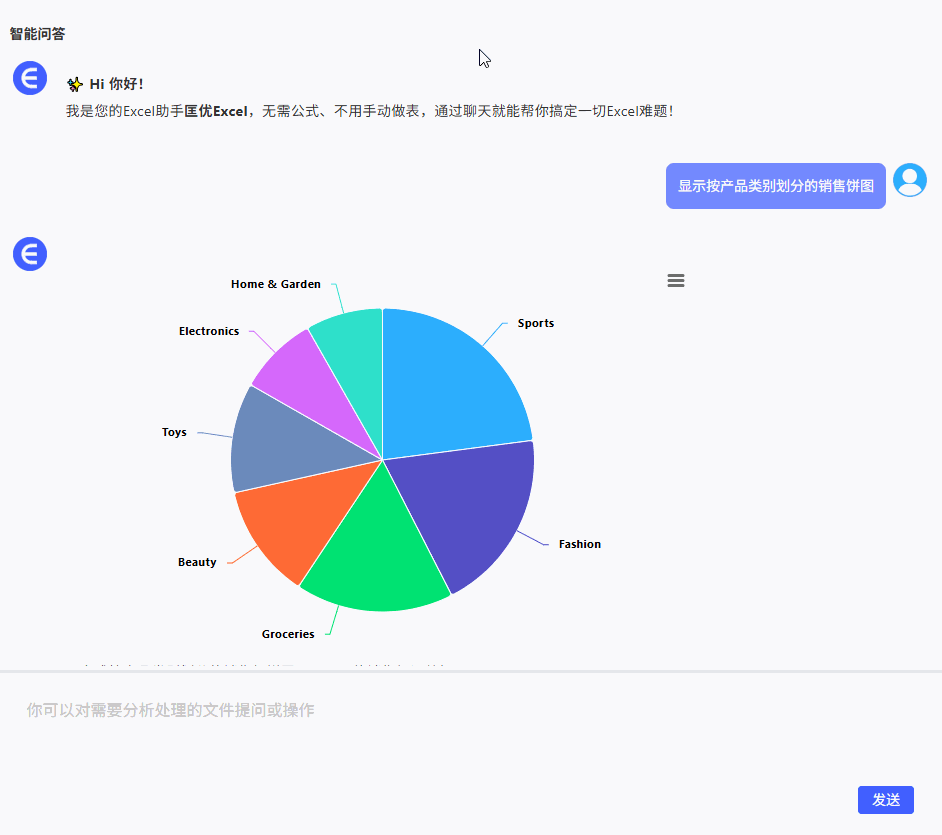Open the chart hamburger menu
Image resolution: width=942 pixels, height=835 pixels.
coord(676,281)
